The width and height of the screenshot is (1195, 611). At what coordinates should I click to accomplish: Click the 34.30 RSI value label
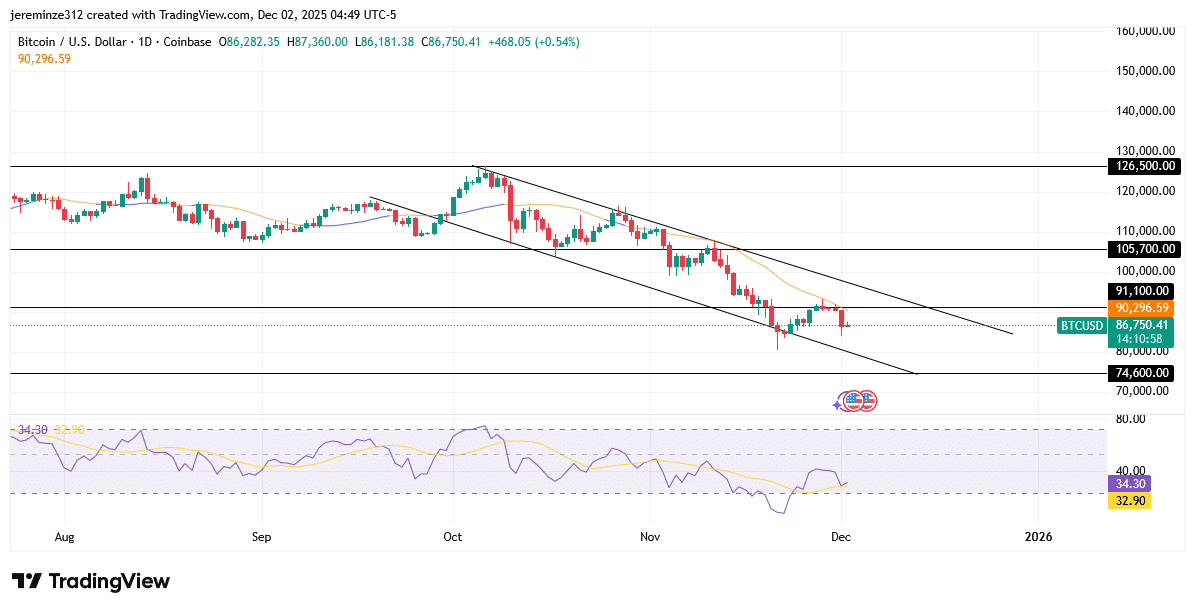1129,484
